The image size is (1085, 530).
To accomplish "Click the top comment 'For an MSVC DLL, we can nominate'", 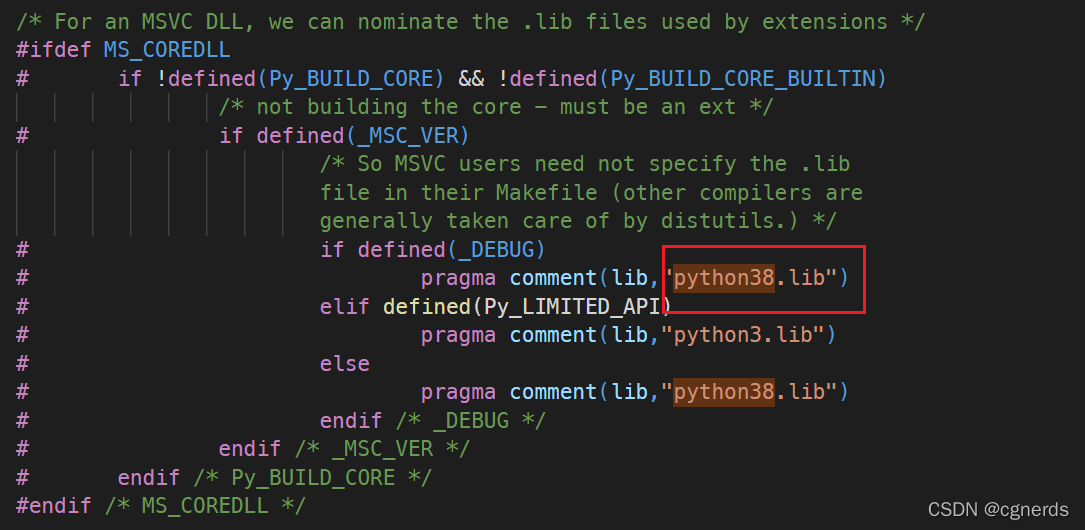I will (x=470, y=22).
